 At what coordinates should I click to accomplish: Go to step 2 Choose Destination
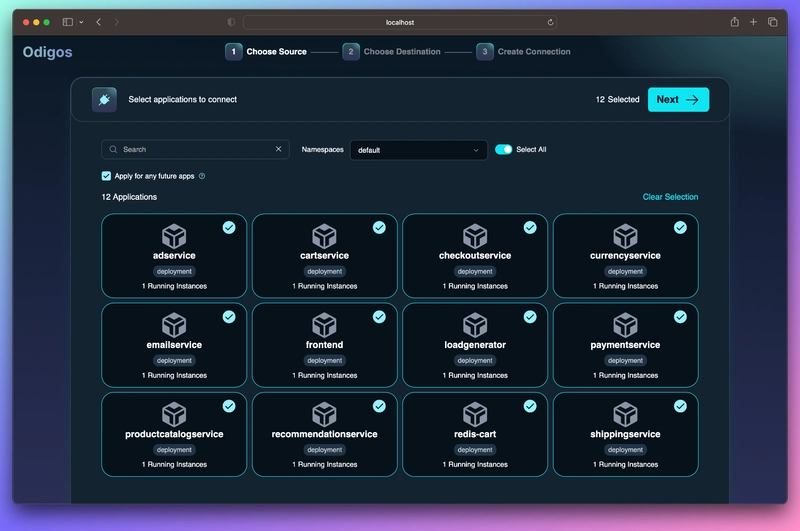pyautogui.click(x=391, y=52)
